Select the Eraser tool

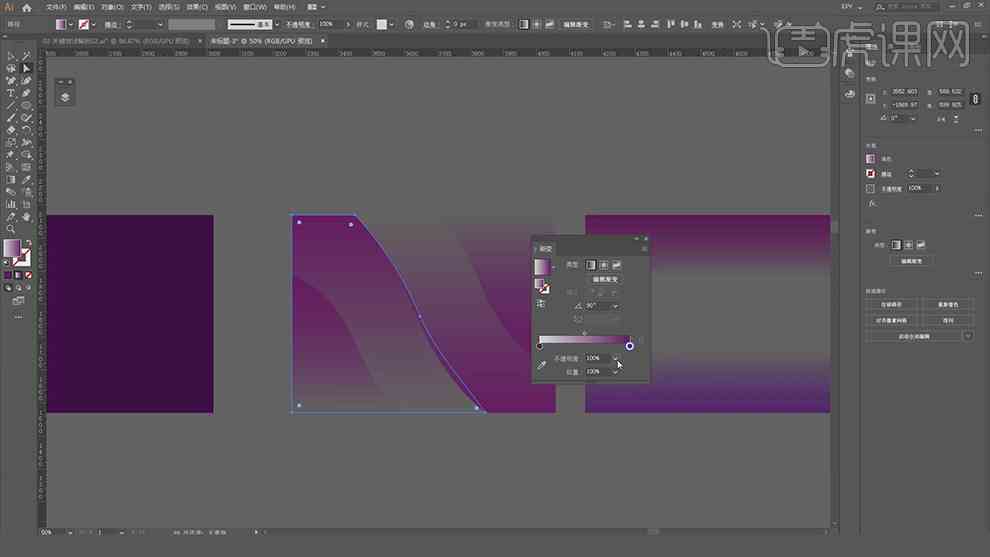(x=11, y=130)
